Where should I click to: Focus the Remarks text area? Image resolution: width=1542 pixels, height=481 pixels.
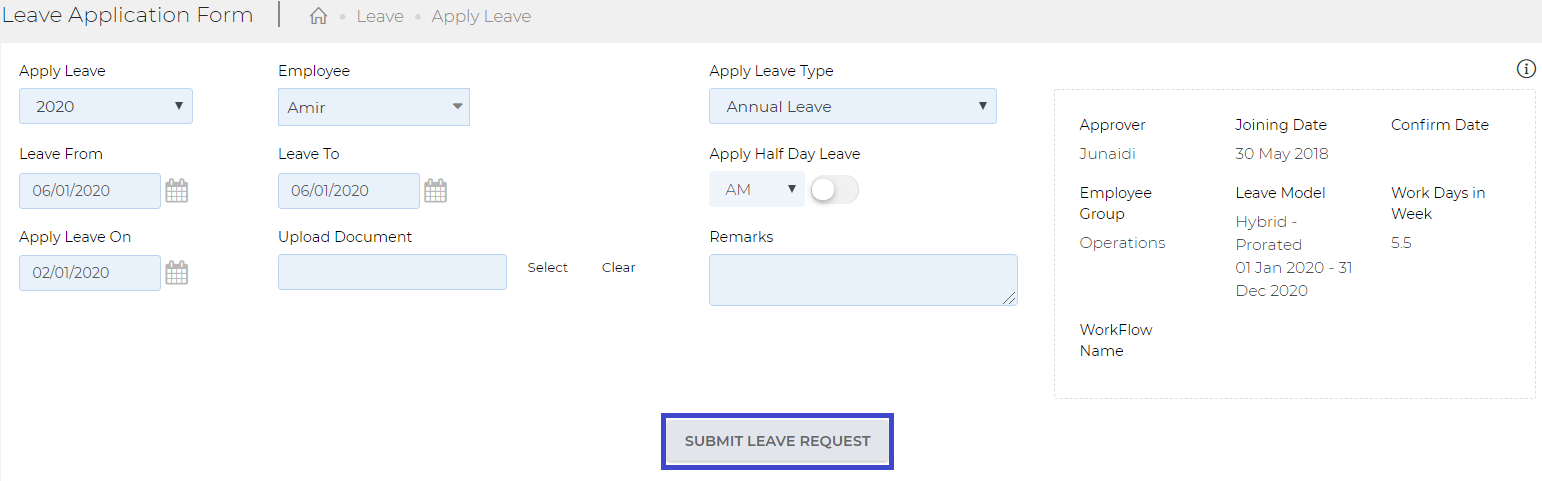[863, 279]
